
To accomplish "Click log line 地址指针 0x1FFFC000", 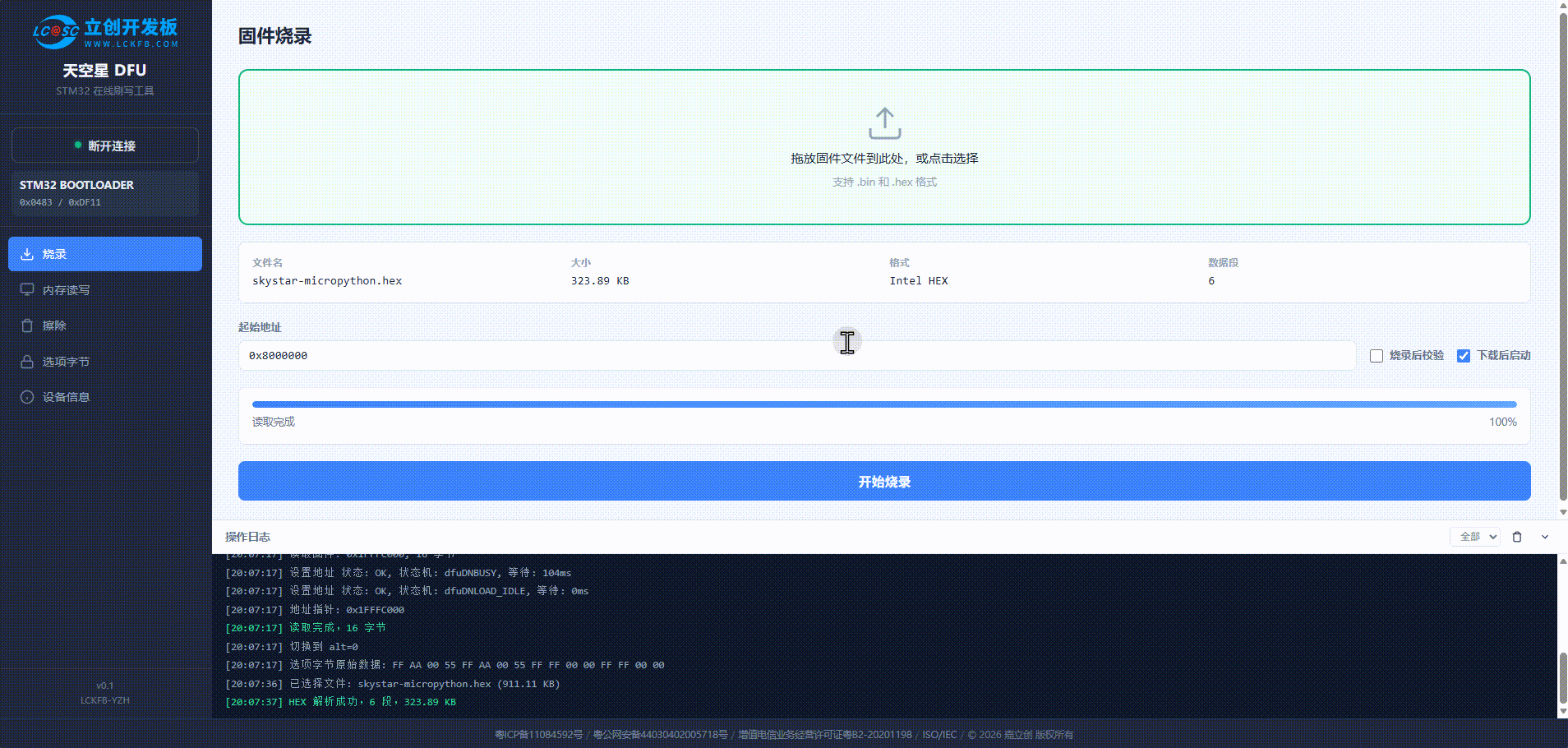I will 315,610.
